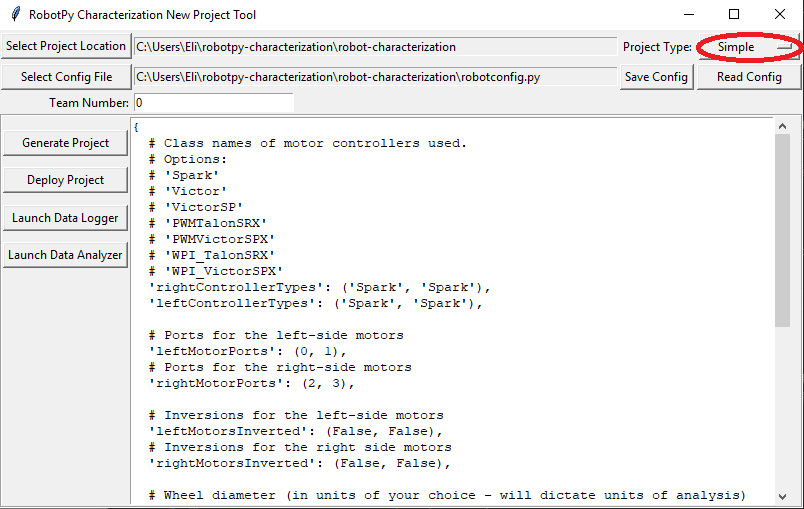Click the 'rightMotorsInverted' line
The image size is (804, 509).
299,463
